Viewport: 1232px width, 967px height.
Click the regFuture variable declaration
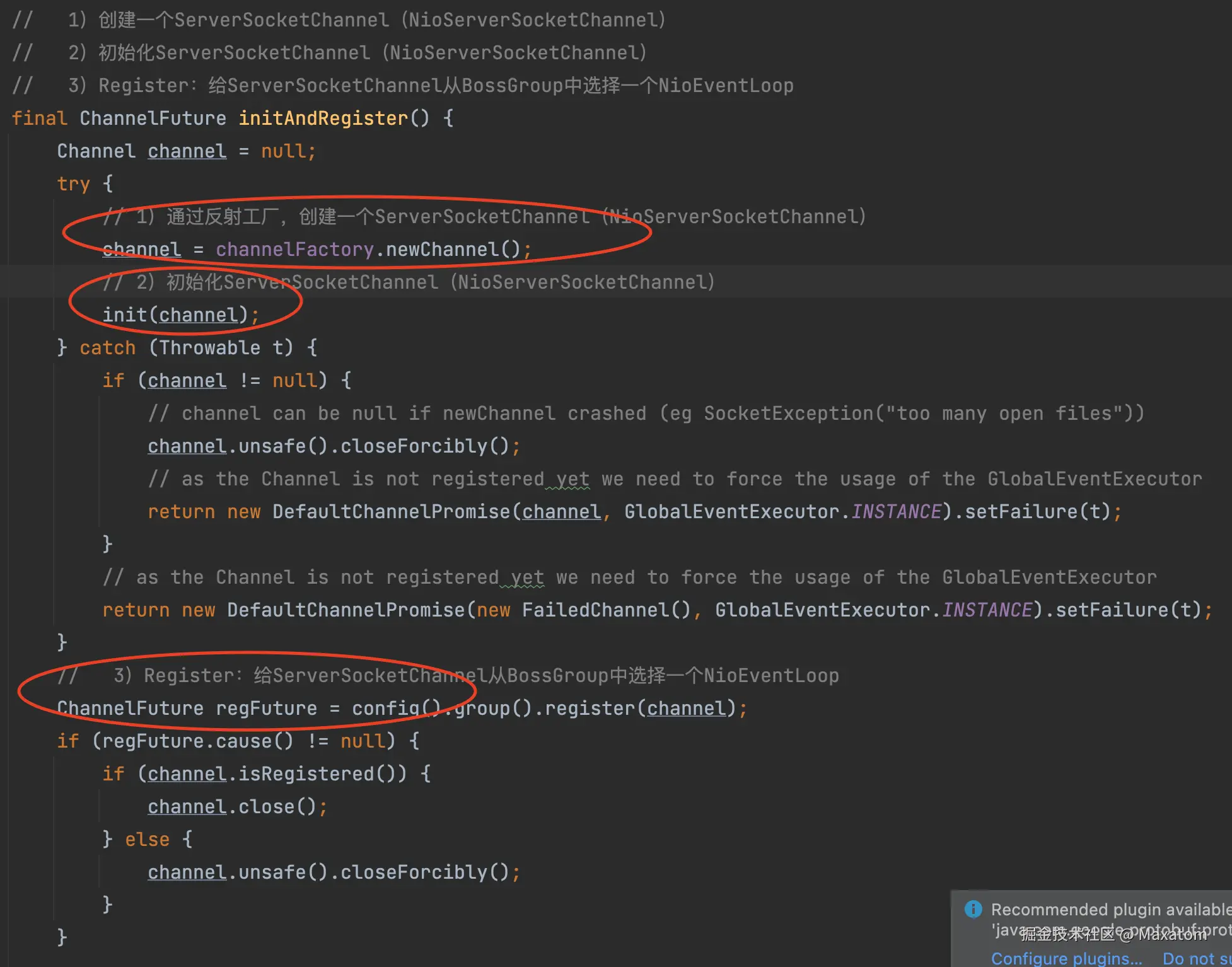266,708
